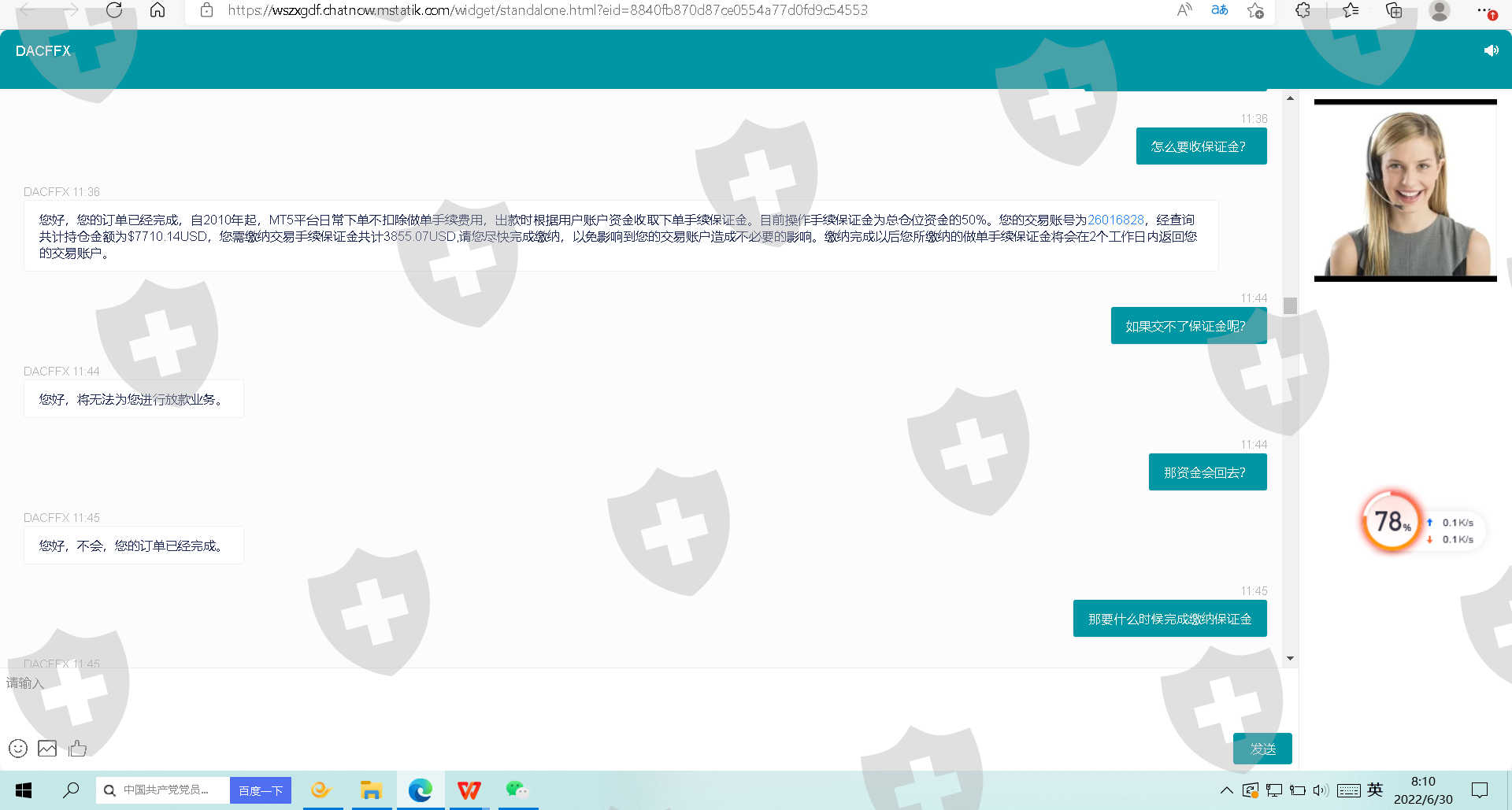This screenshot has height=810, width=1512.
Task: Click the 78% floating performance ball
Action: pyautogui.click(x=1392, y=521)
